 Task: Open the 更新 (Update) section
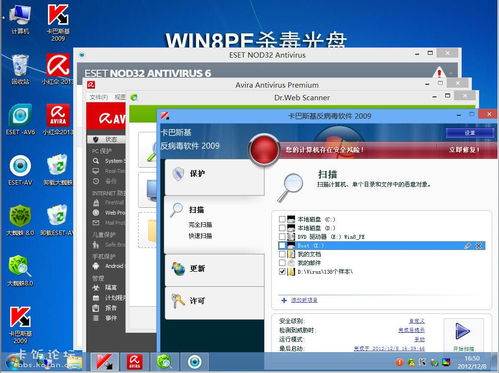(214, 270)
